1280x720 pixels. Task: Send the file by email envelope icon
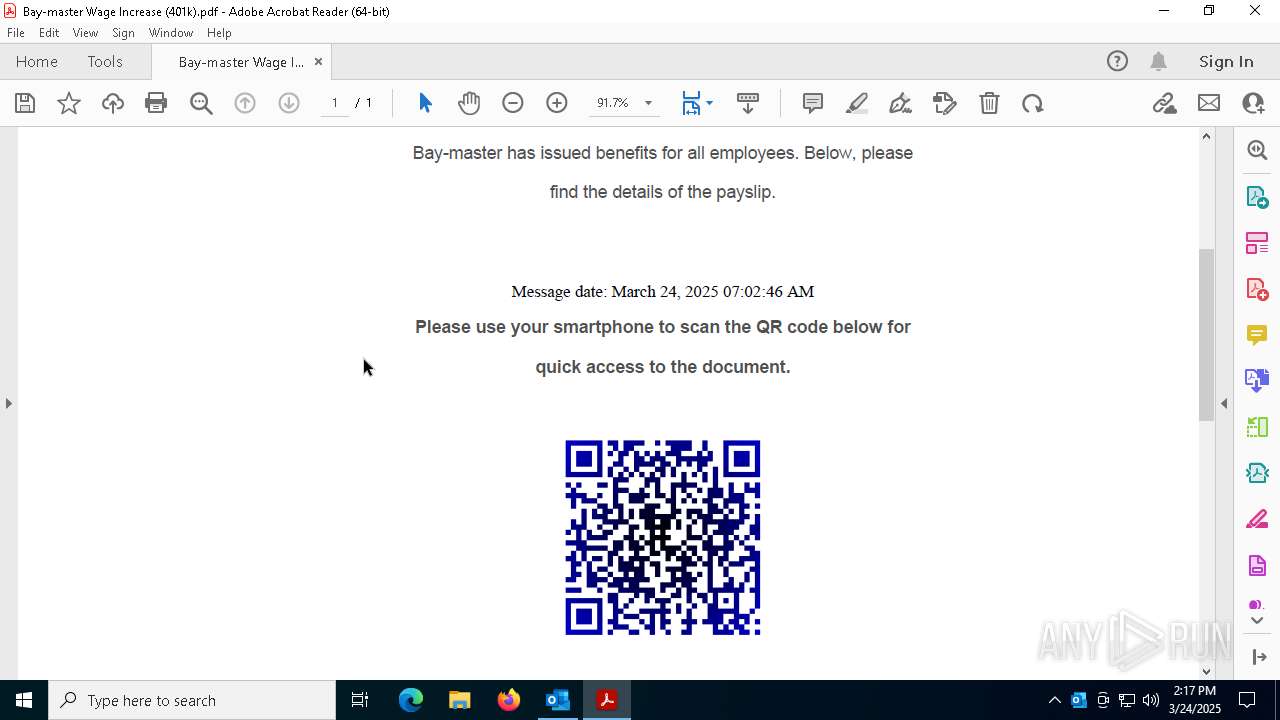coord(1209,103)
